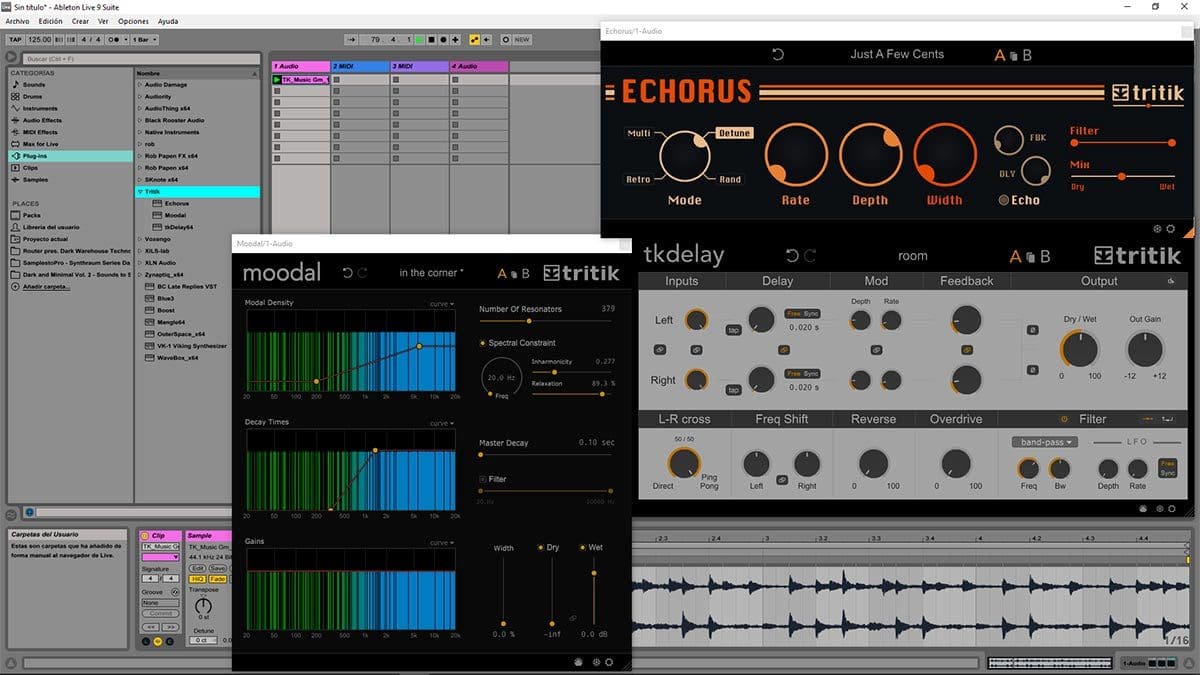
Task: Adjust the Moodal Inharmonicity slider
Action: [572, 372]
